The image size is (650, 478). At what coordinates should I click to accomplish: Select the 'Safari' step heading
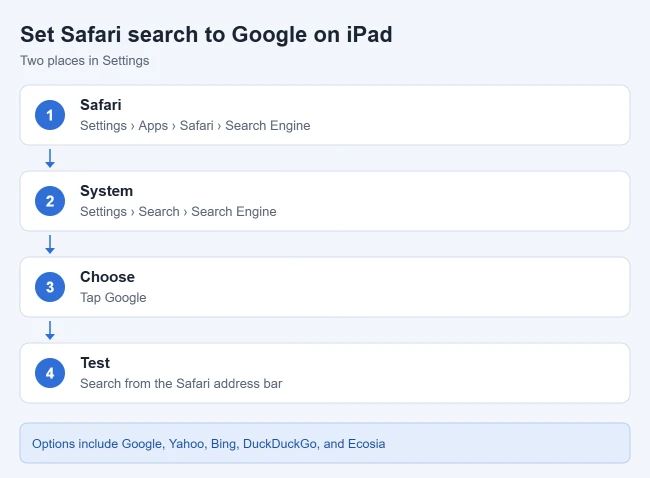click(x=101, y=105)
